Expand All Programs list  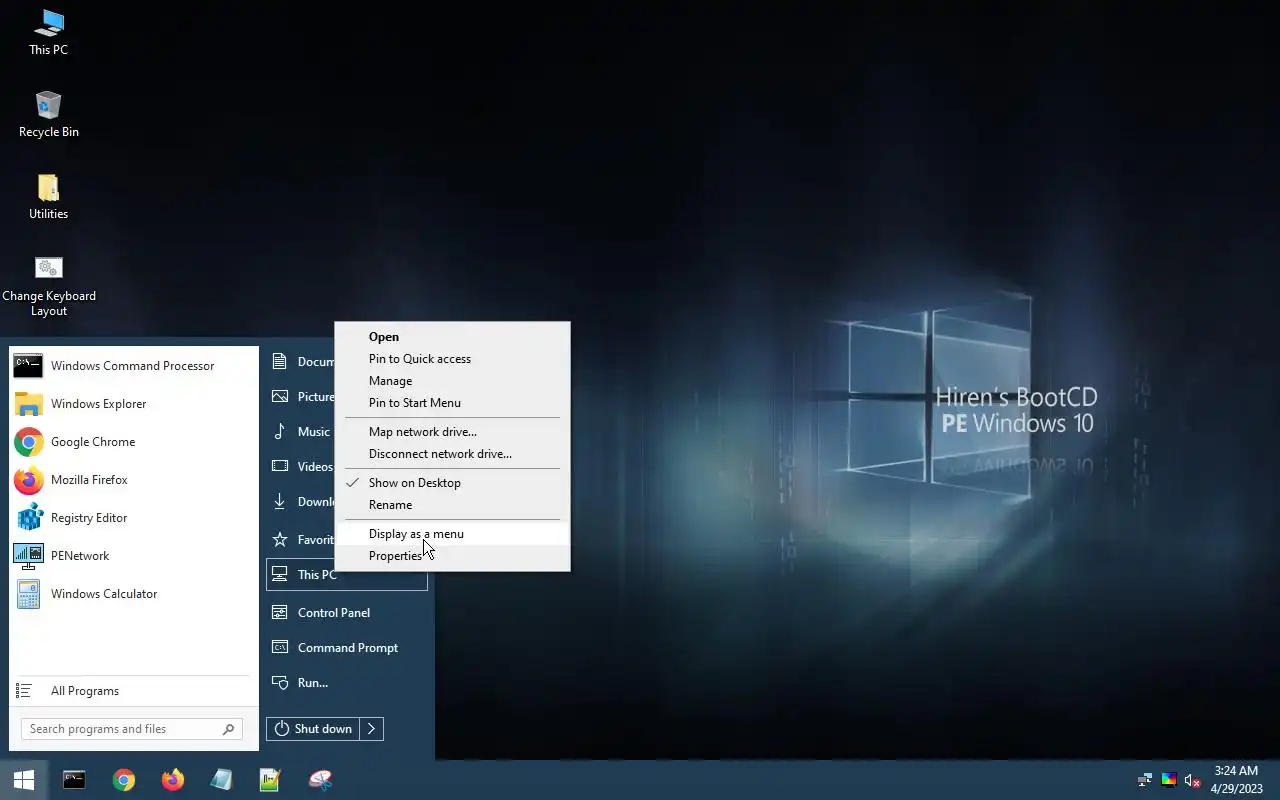(133, 691)
